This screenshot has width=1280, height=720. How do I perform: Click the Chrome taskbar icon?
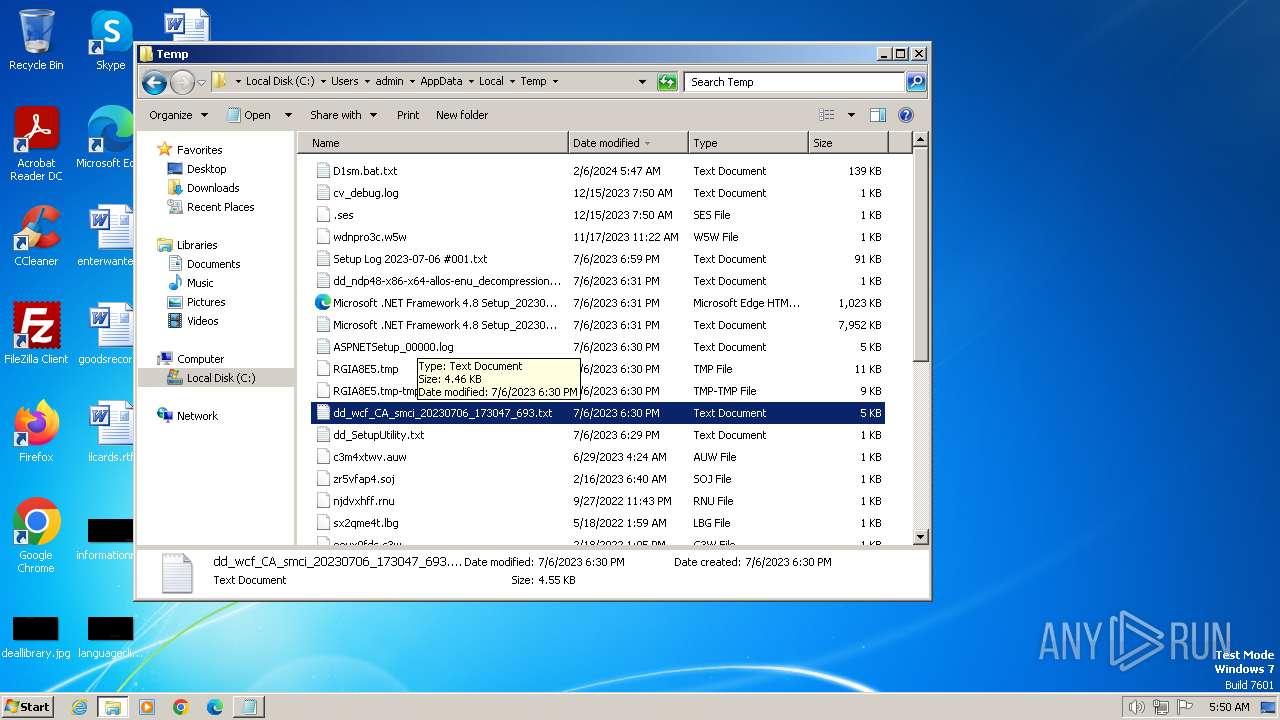[x=181, y=707]
